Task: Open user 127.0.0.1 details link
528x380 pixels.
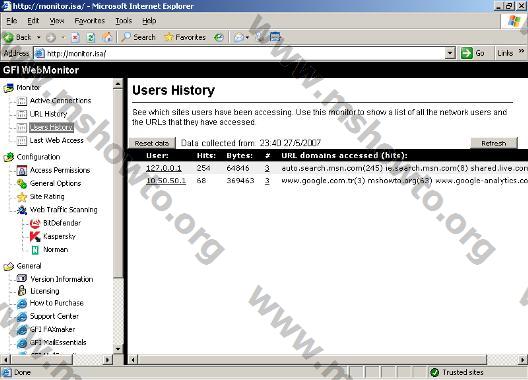Action: coord(164,168)
